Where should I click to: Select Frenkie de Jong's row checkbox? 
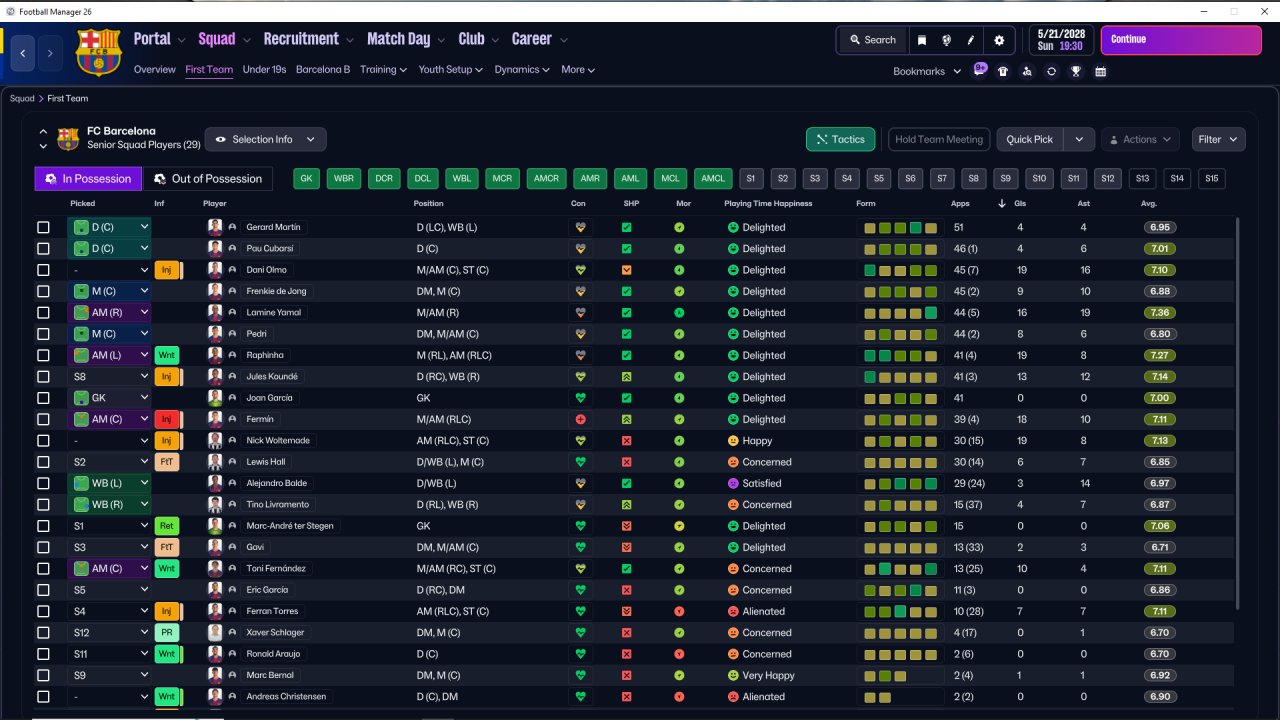coord(43,291)
